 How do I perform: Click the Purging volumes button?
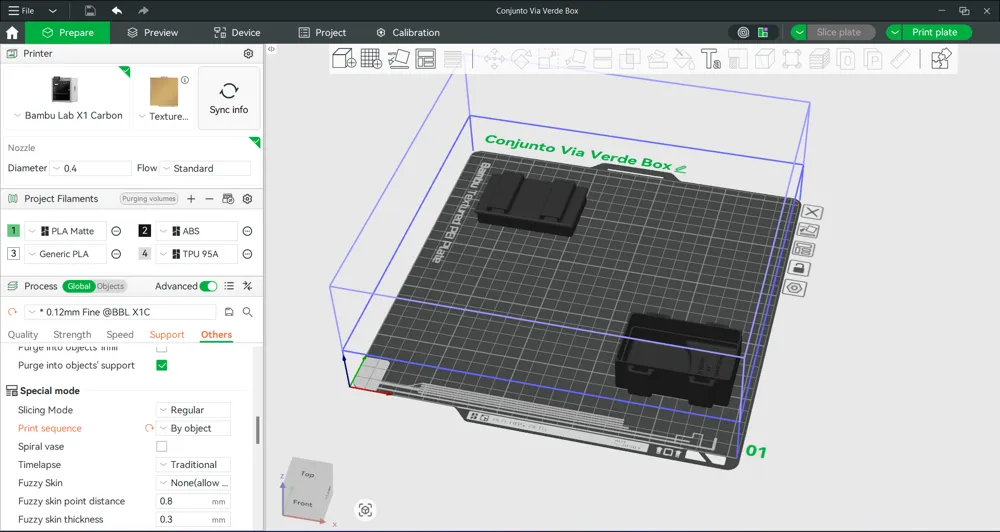(149, 199)
